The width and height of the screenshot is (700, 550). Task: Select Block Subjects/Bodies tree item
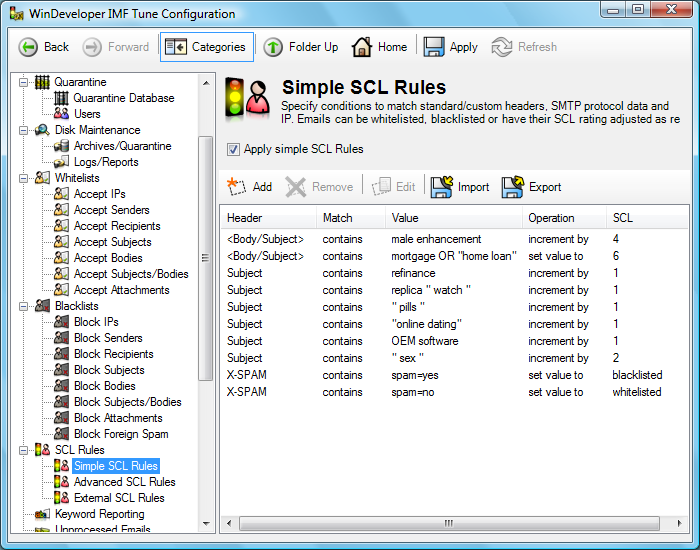pyautogui.click(x=128, y=402)
